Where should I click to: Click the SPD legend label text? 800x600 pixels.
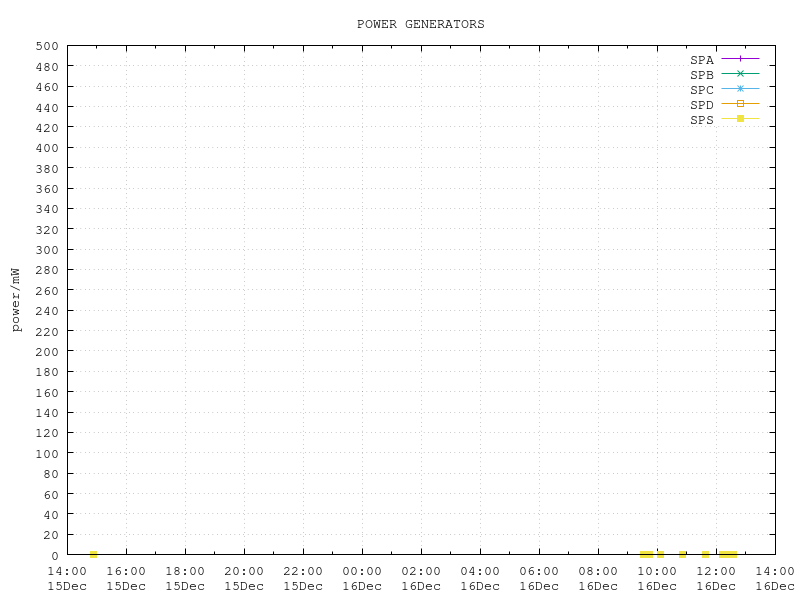(702, 105)
